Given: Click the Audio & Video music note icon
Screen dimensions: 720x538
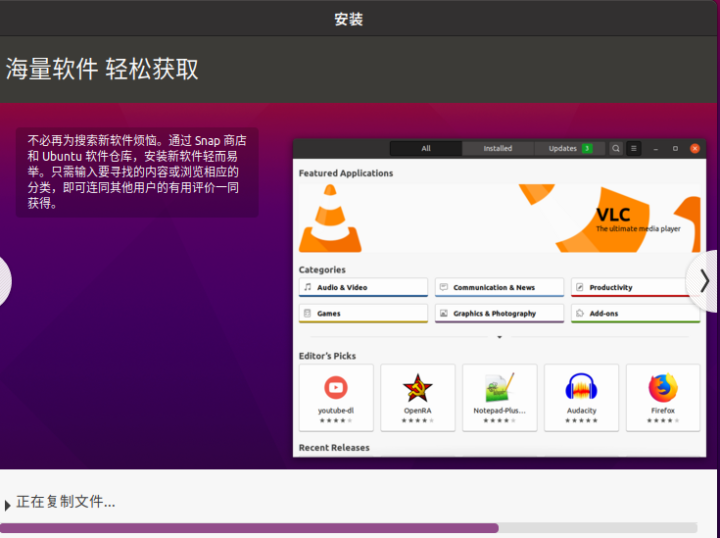Looking at the screenshot, I should tap(308, 287).
